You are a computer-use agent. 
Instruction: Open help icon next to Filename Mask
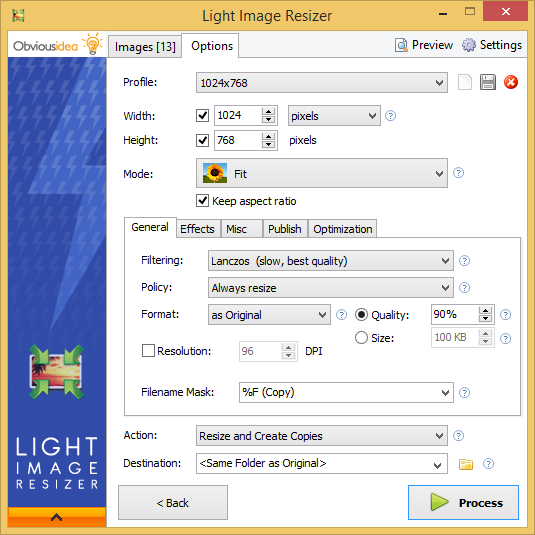click(x=464, y=393)
